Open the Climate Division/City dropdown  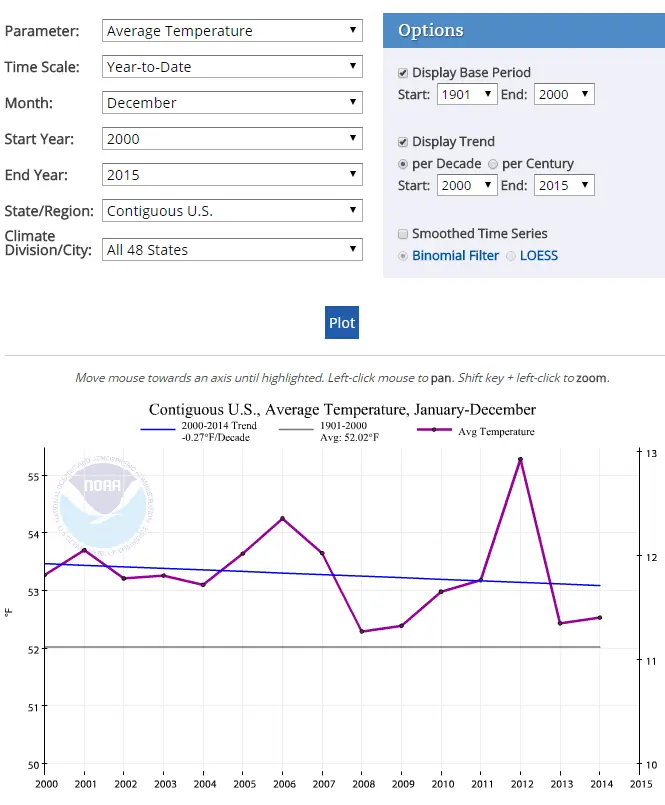[x=232, y=250]
